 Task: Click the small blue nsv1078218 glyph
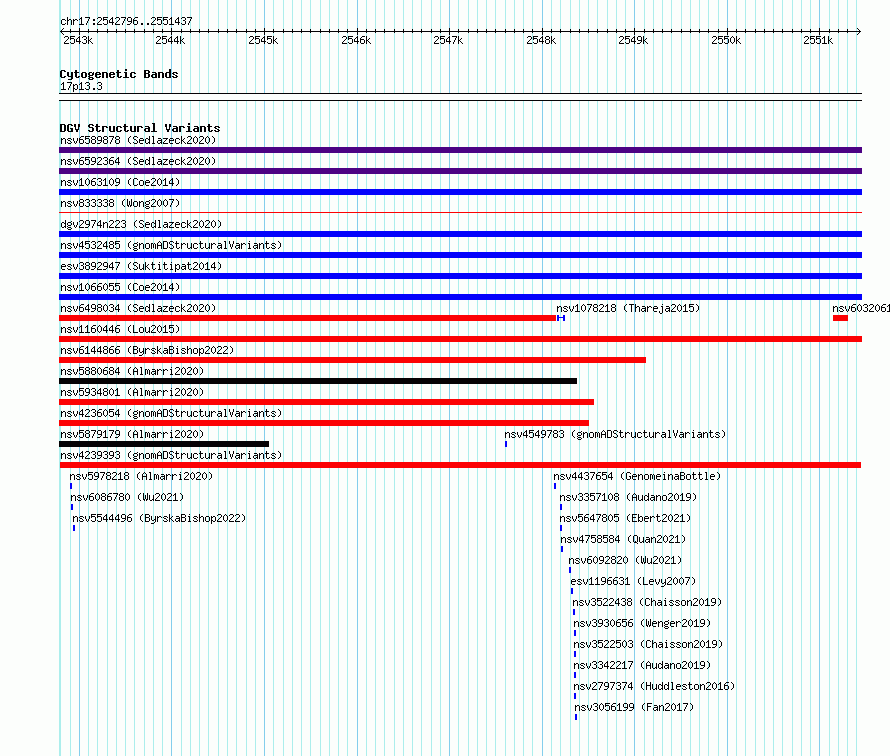(561, 318)
